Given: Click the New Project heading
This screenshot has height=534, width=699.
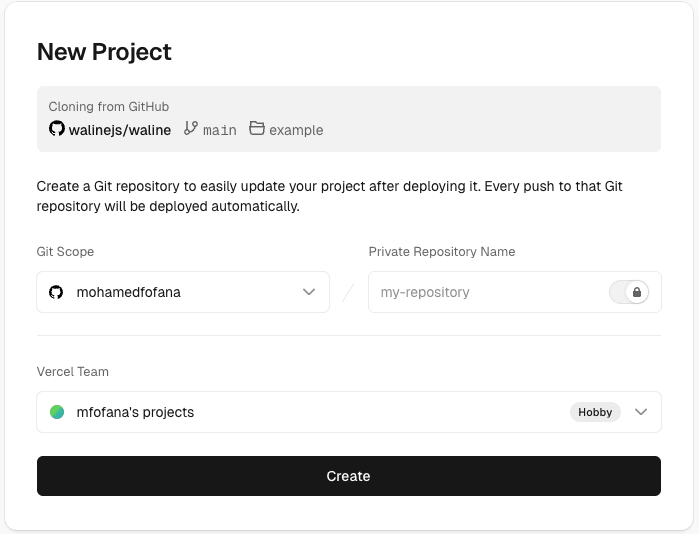Looking at the screenshot, I should [x=104, y=52].
